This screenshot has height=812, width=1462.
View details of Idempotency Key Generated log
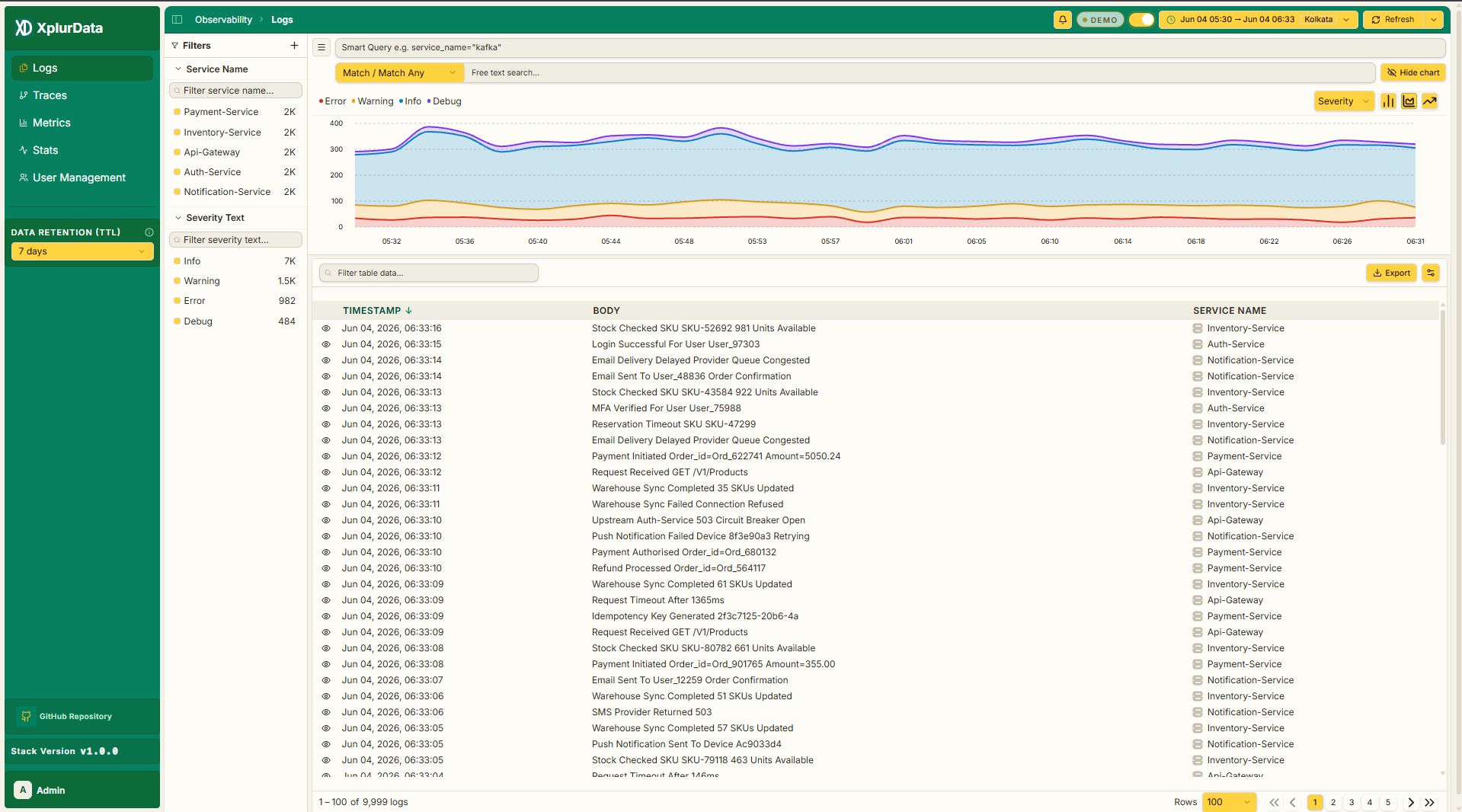326,616
